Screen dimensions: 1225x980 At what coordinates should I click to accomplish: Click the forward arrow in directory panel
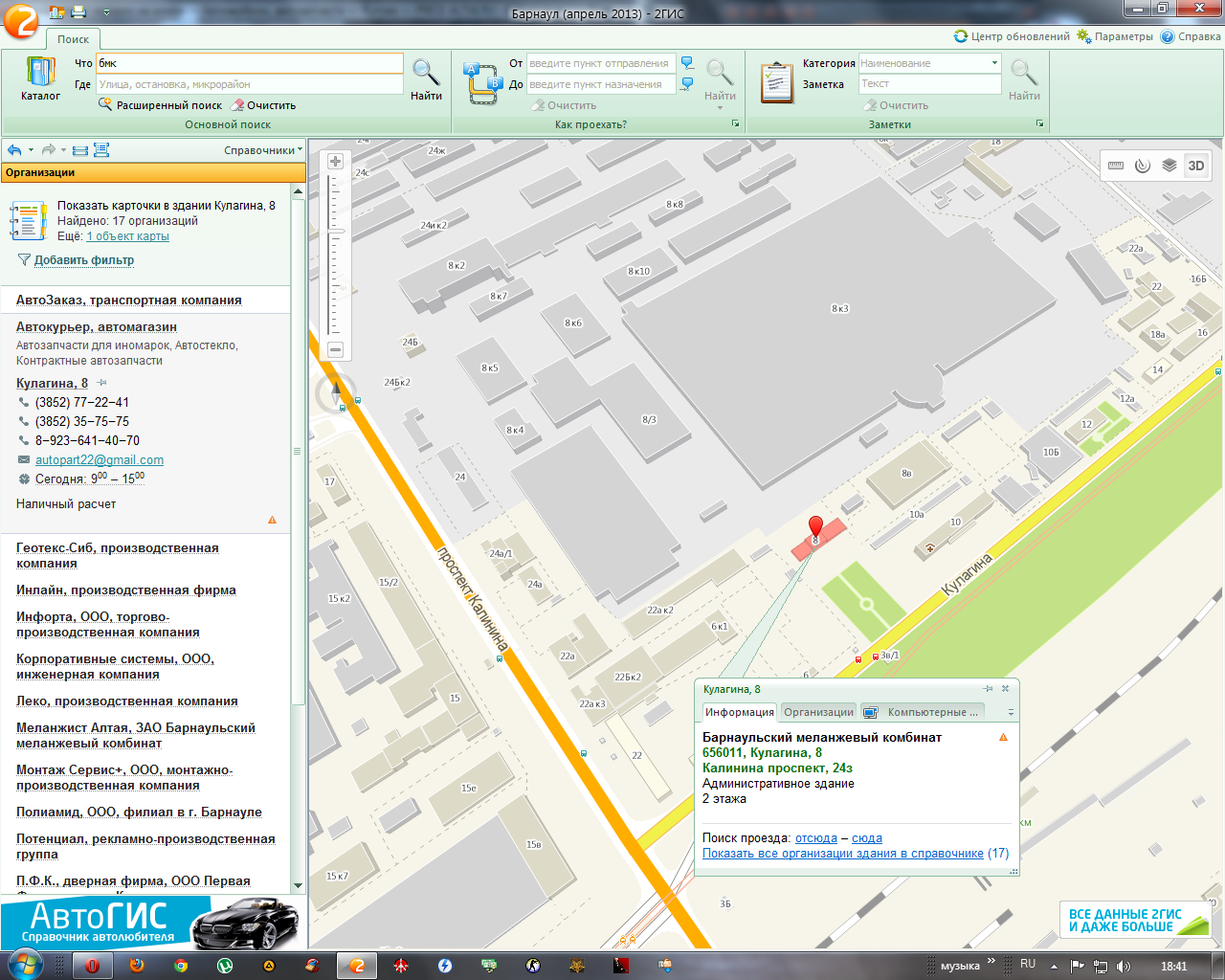point(48,150)
